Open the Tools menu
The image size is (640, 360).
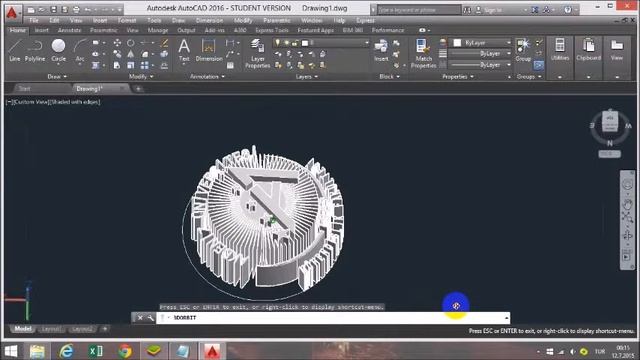(x=154, y=20)
